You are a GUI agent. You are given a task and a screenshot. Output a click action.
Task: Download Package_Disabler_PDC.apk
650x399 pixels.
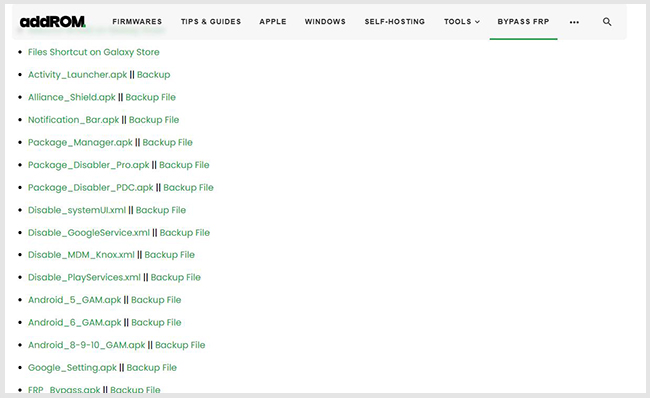[90, 188]
